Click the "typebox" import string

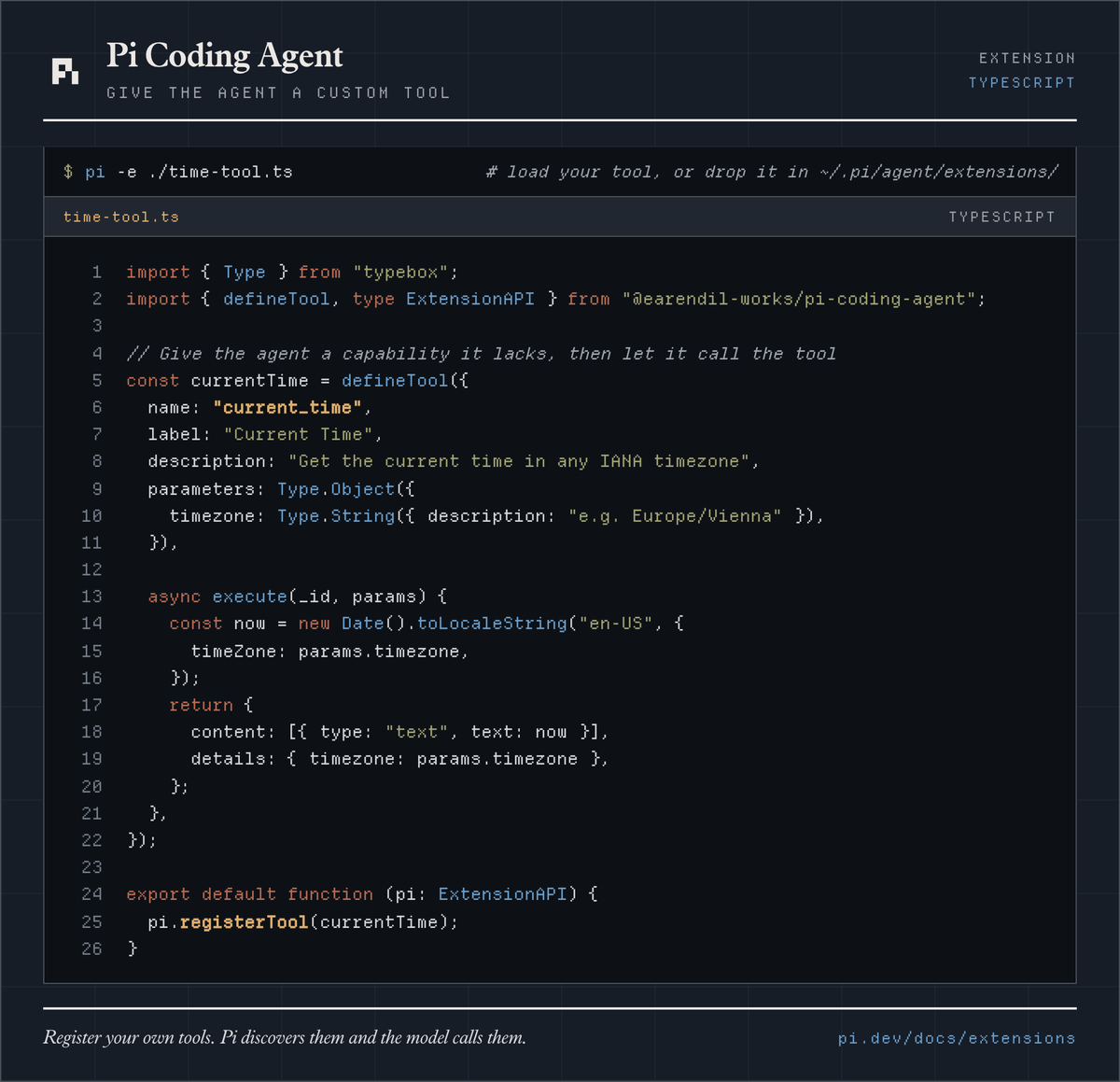click(x=400, y=272)
